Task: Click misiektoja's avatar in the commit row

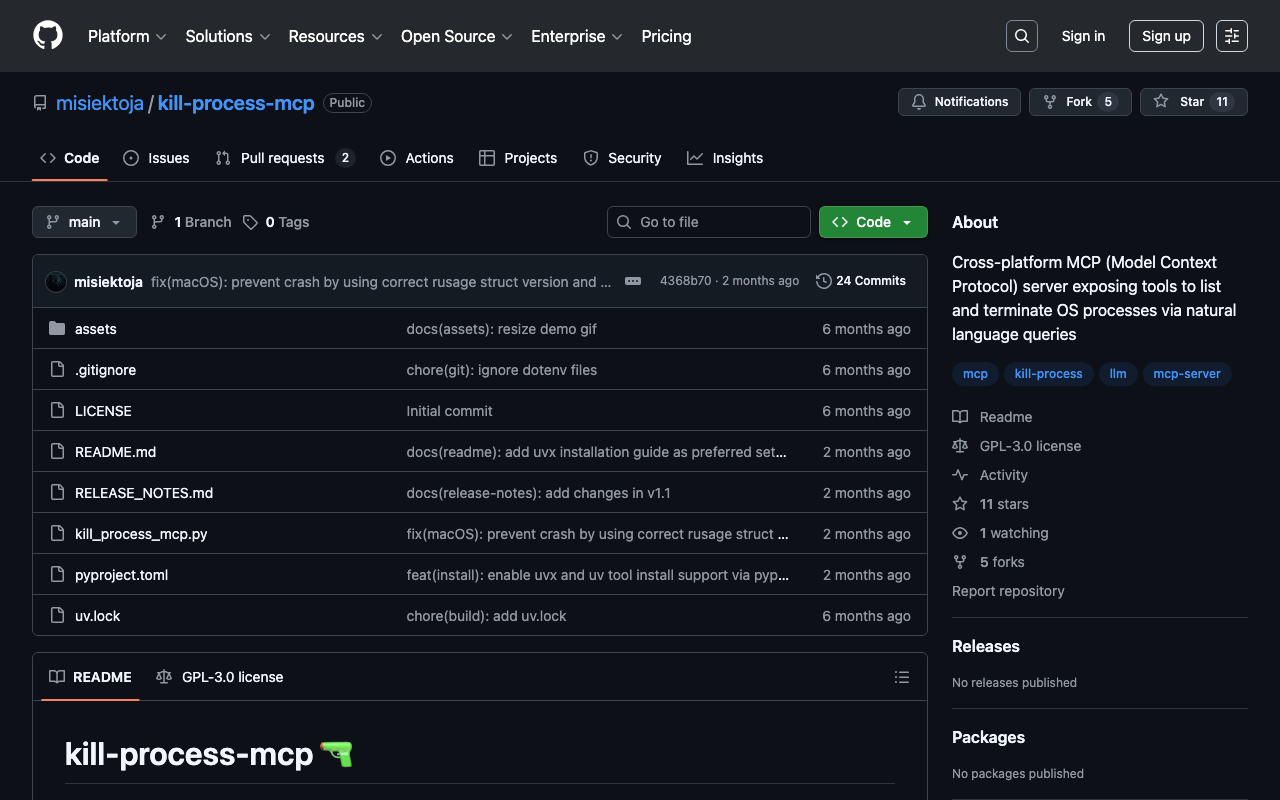Action: [x=56, y=282]
